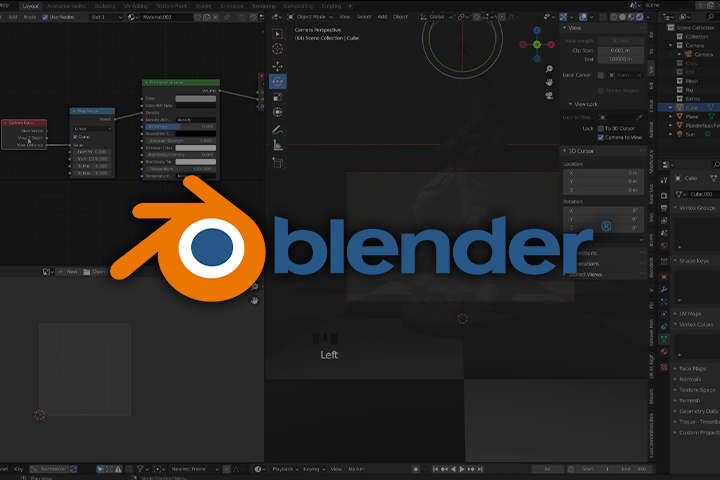
Task: Open the Object Data green triangle tab
Action: (x=664, y=339)
